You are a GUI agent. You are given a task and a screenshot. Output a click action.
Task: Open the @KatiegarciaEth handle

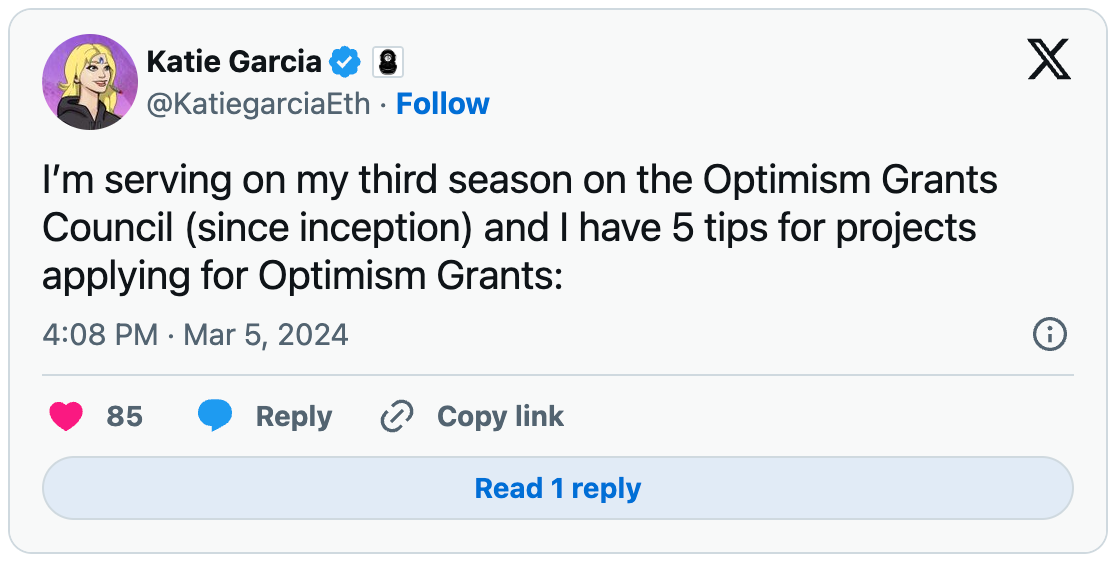tap(258, 104)
